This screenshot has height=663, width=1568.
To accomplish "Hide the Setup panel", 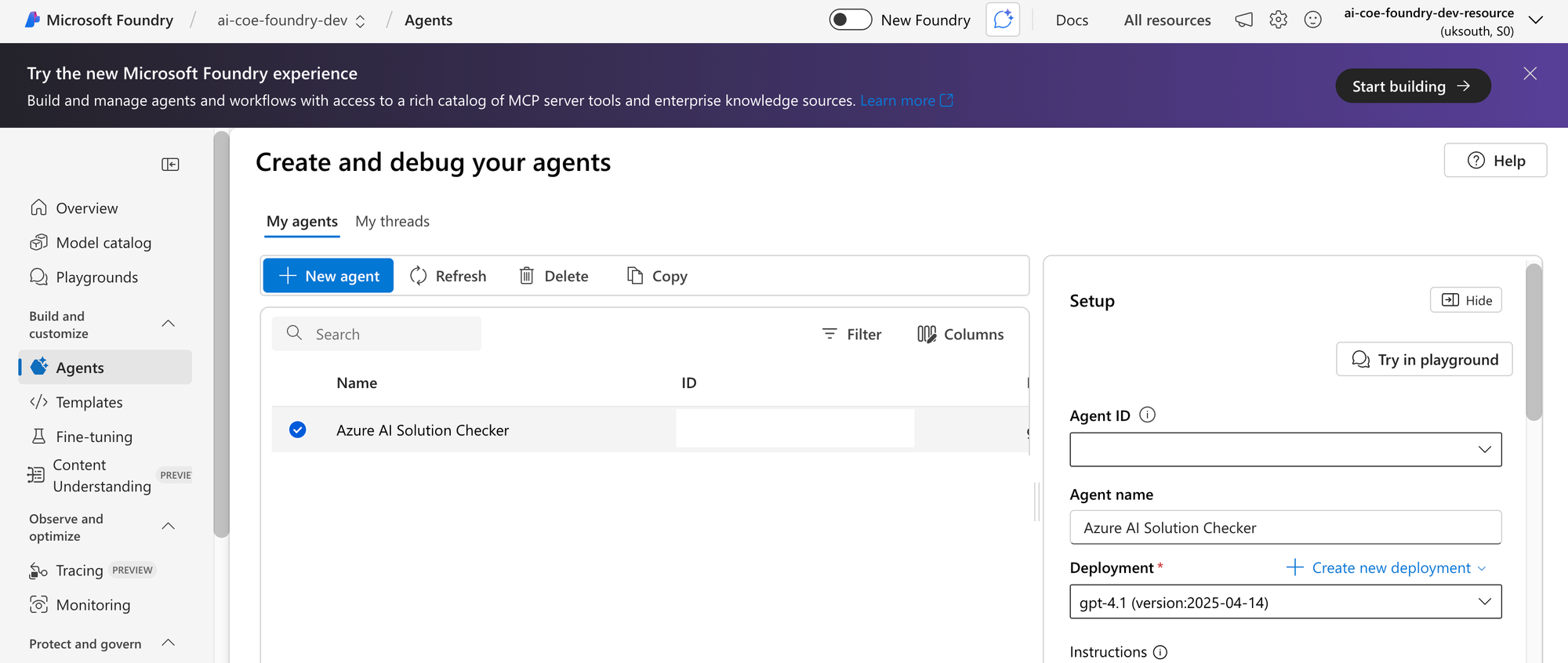I will coord(1465,300).
